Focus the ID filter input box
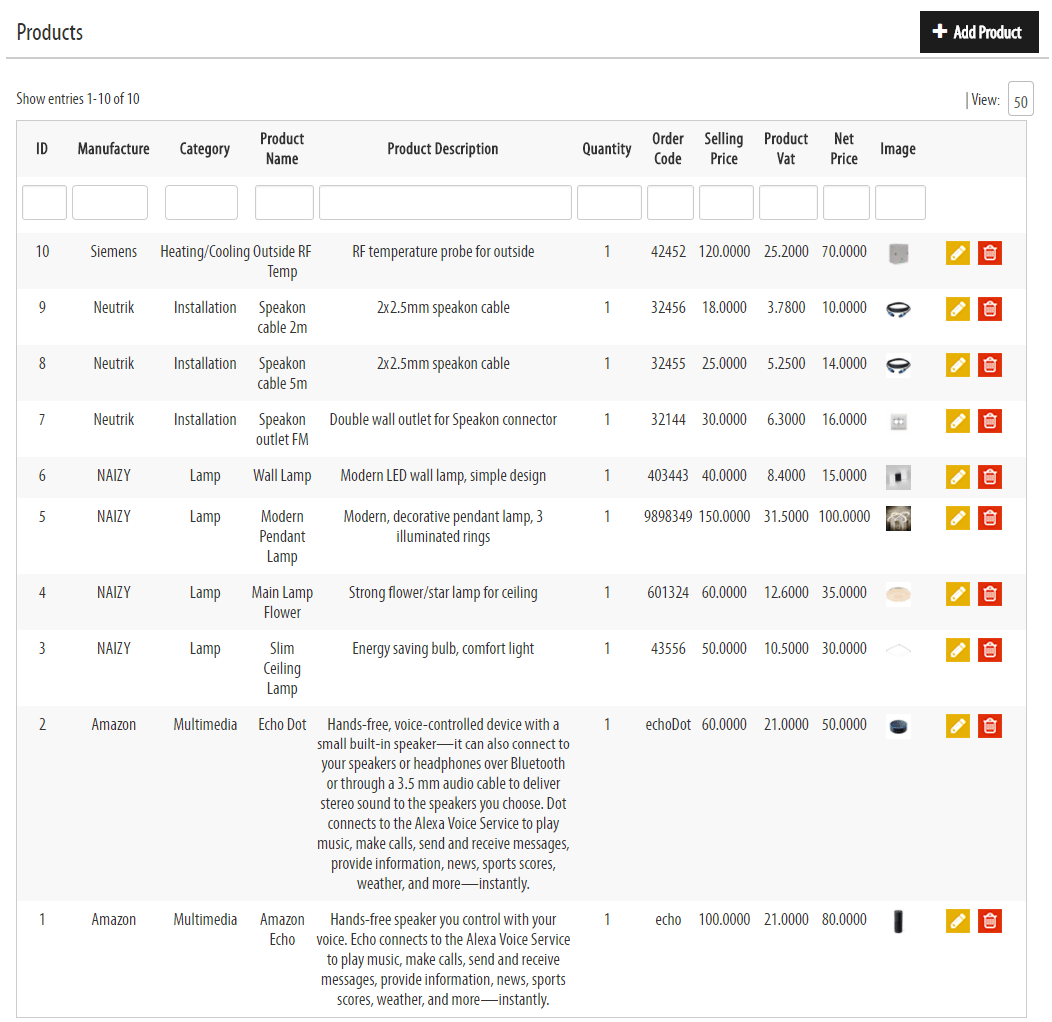Viewport: 1052px width, 1022px height. click(44, 202)
